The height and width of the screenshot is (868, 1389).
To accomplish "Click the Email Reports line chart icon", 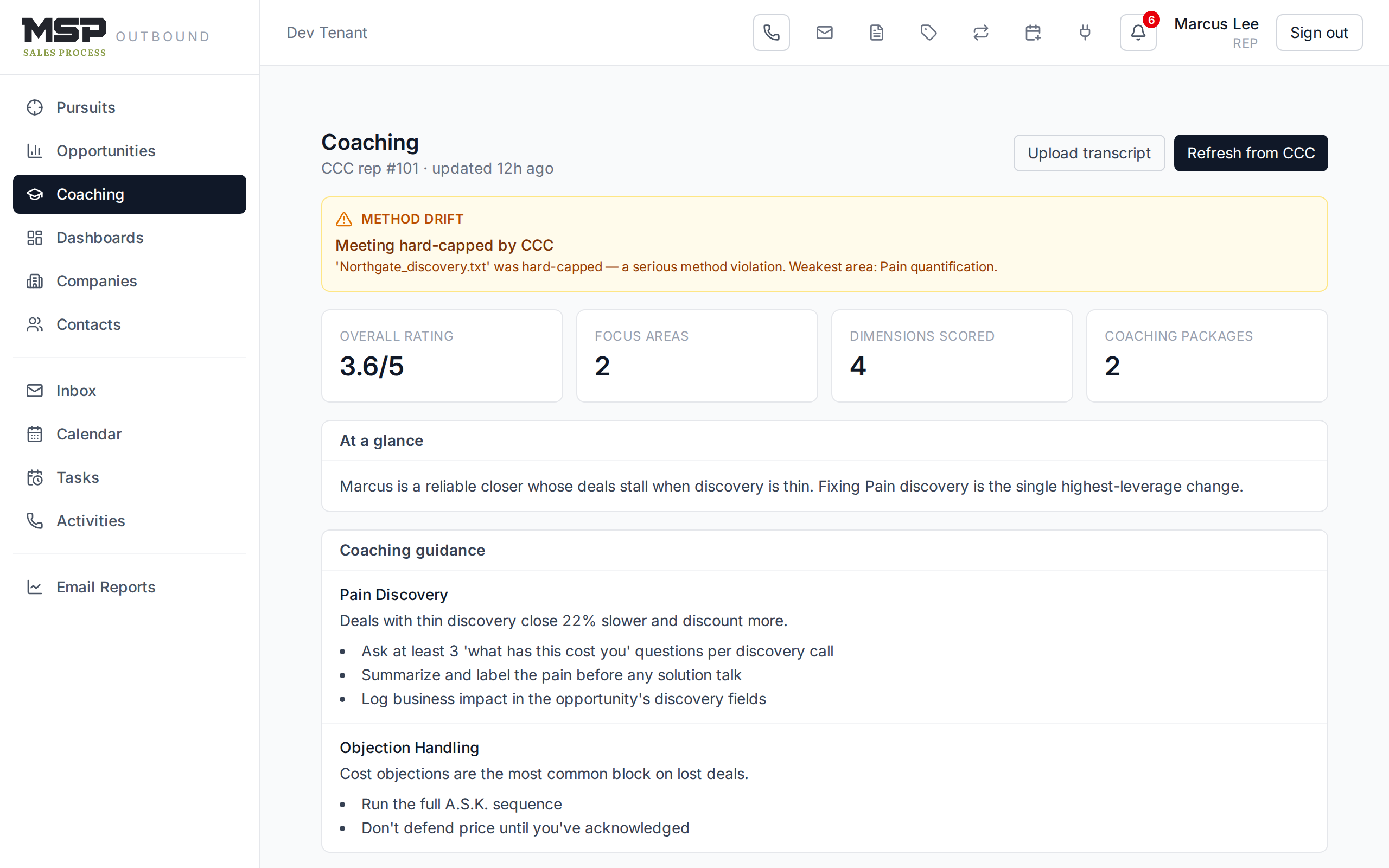I will (35, 586).
